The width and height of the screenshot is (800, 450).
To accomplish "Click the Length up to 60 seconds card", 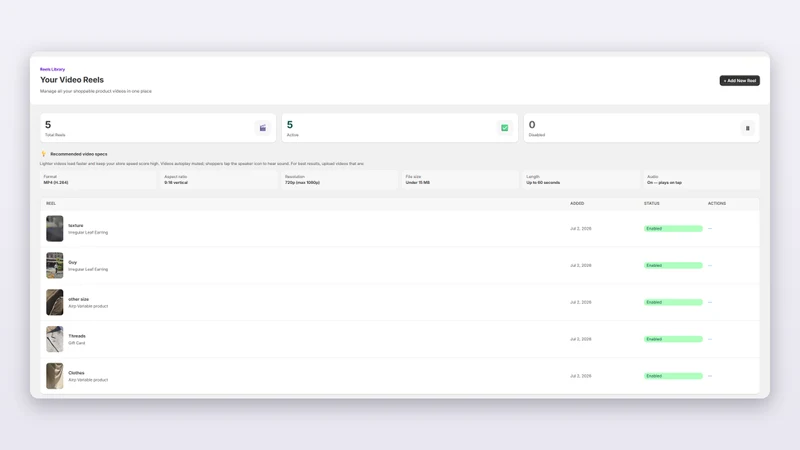I will point(581,180).
